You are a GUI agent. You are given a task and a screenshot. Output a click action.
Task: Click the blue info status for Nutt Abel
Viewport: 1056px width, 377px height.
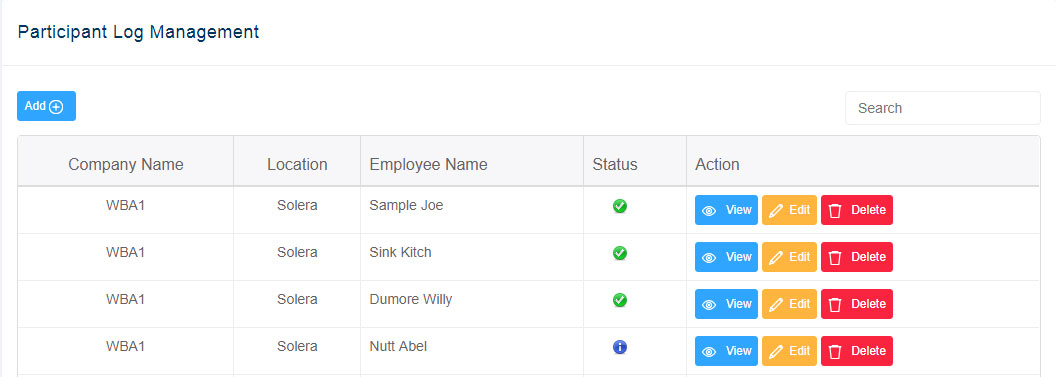pos(620,347)
